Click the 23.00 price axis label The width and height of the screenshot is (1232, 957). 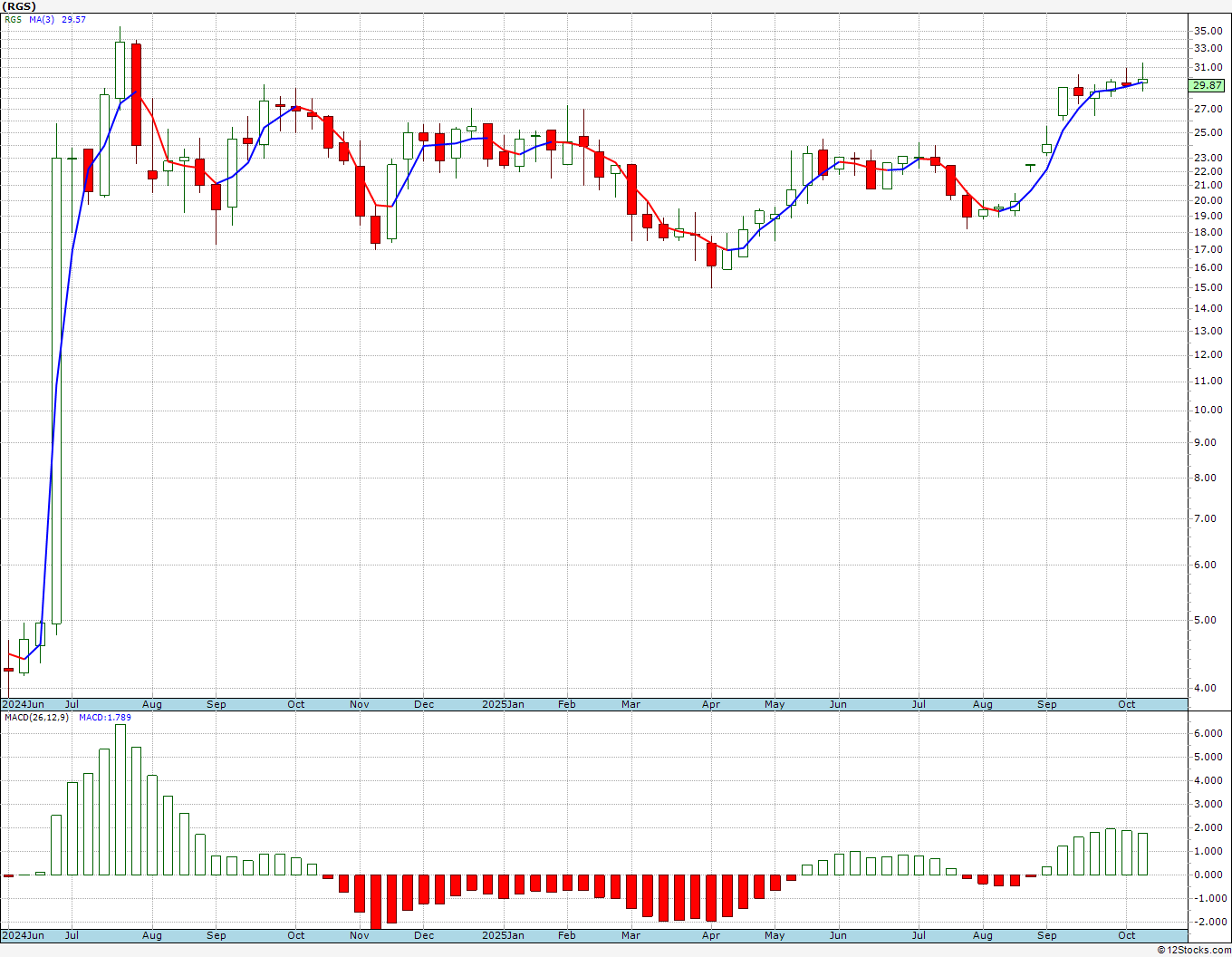coord(1208,158)
